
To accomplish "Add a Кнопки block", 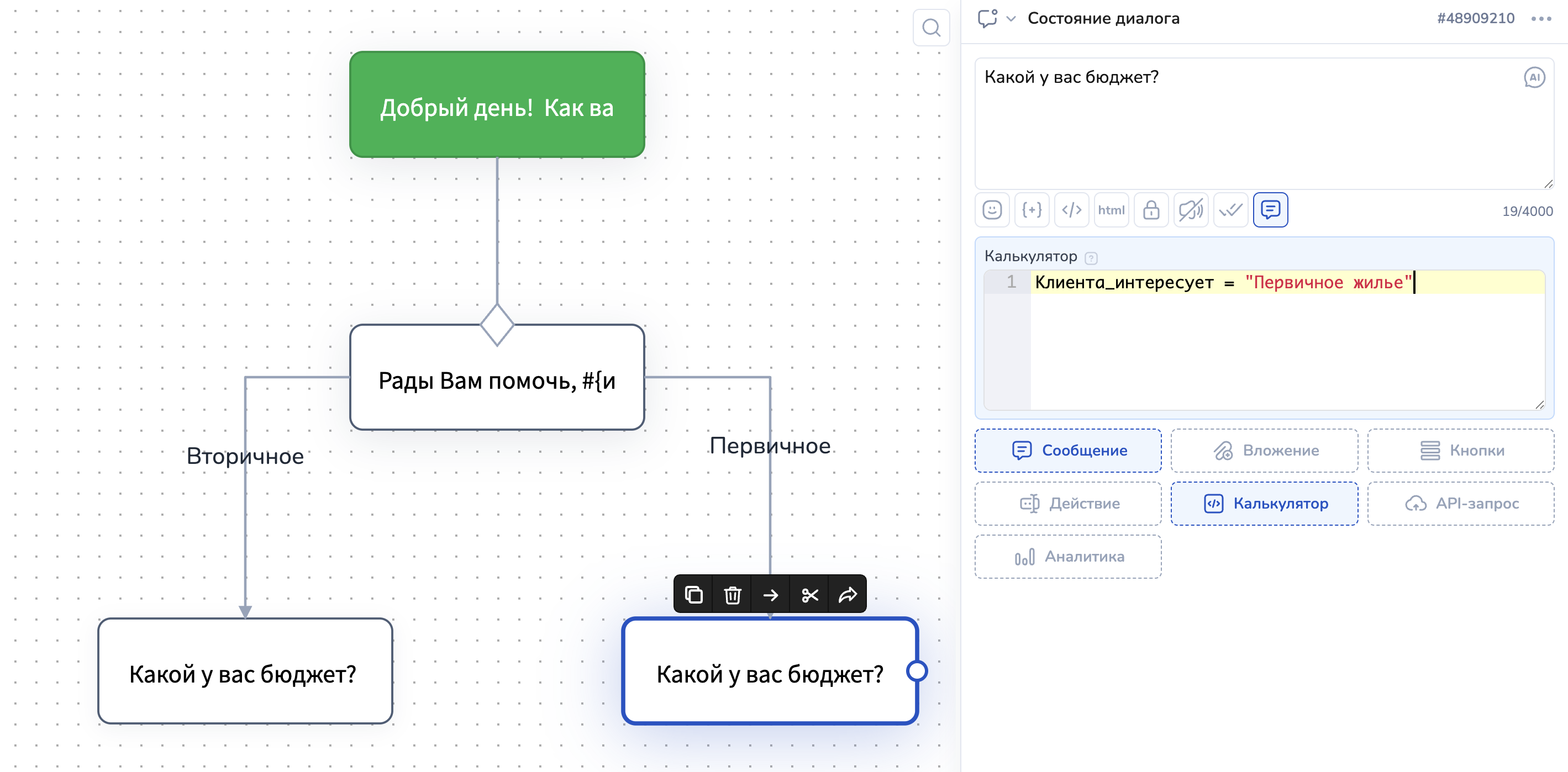I will click(1460, 450).
